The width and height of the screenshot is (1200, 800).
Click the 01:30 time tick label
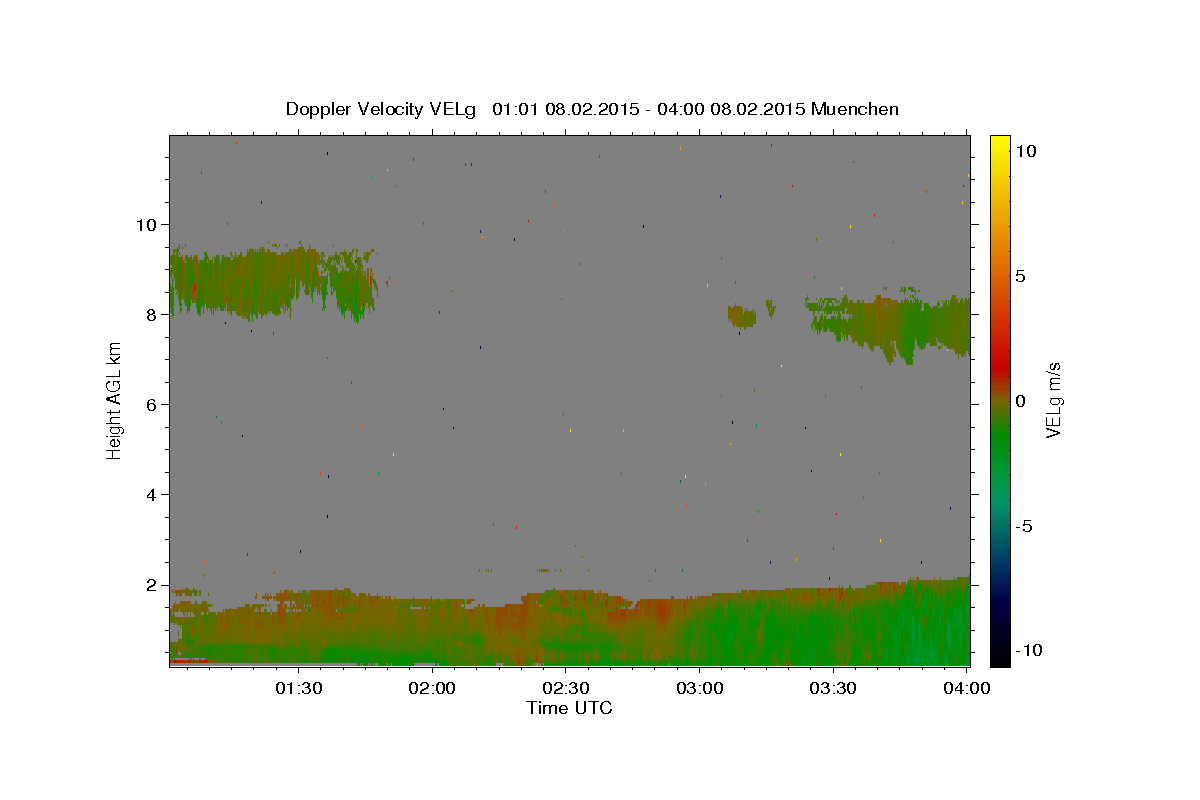(x=298, y=688)
